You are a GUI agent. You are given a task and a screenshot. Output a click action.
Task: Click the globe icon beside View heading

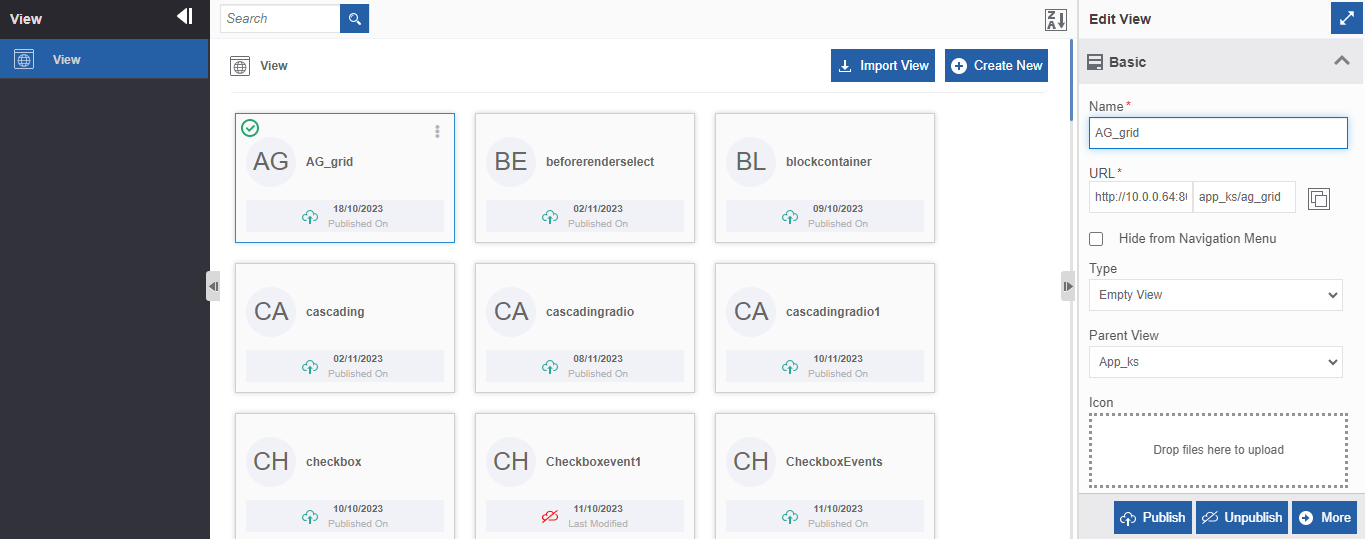tap(240, 66)
